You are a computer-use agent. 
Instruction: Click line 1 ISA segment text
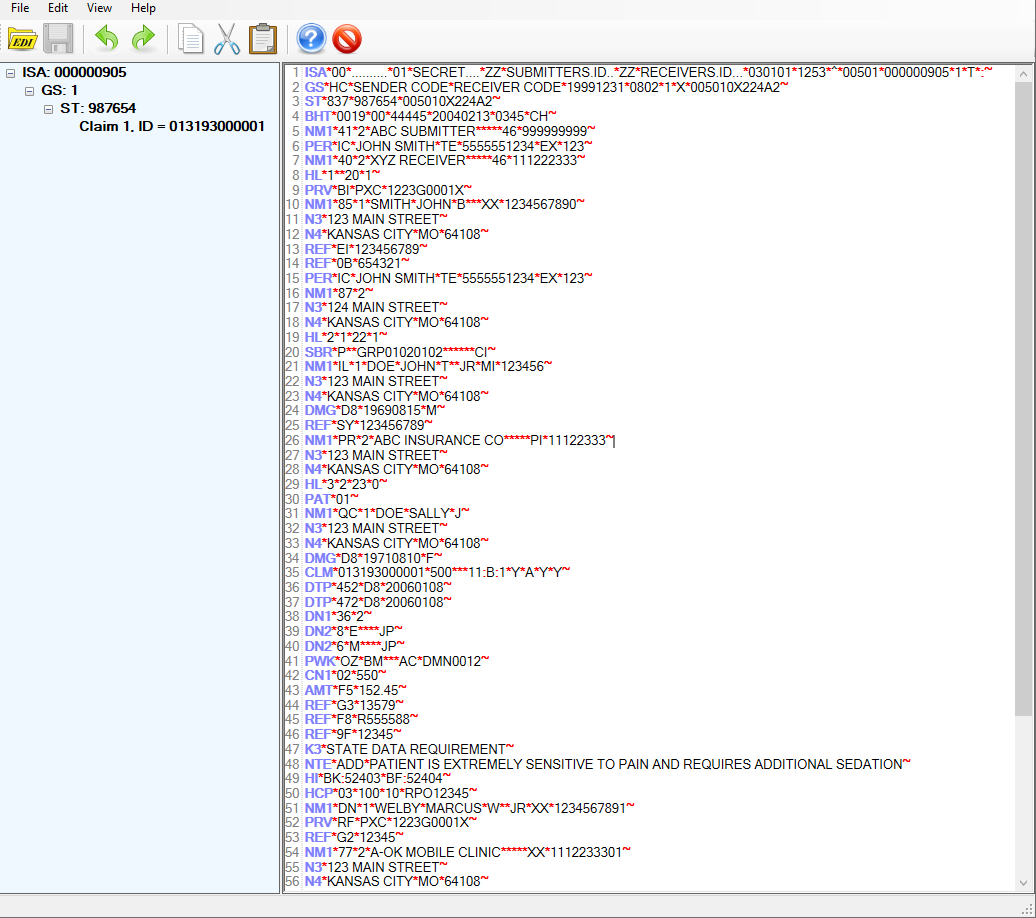pyautogui.click(x=648, y=73)
